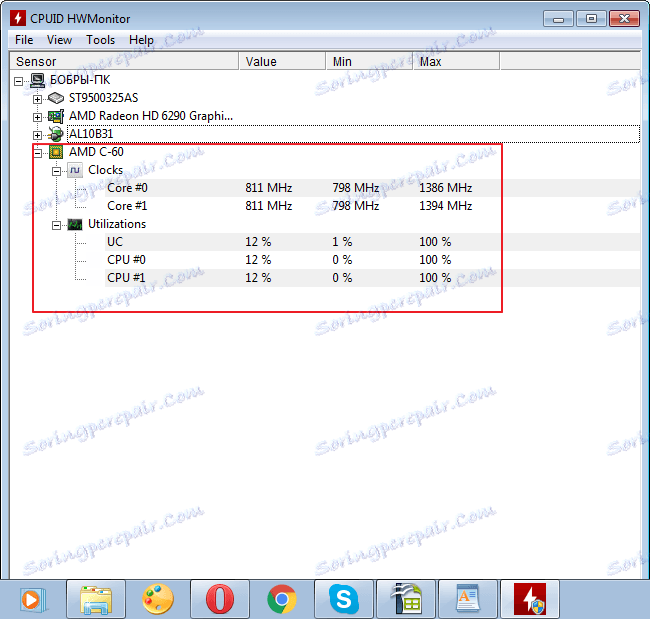
Task: Select the AL10B31 tree item
Action: [91, 134]
